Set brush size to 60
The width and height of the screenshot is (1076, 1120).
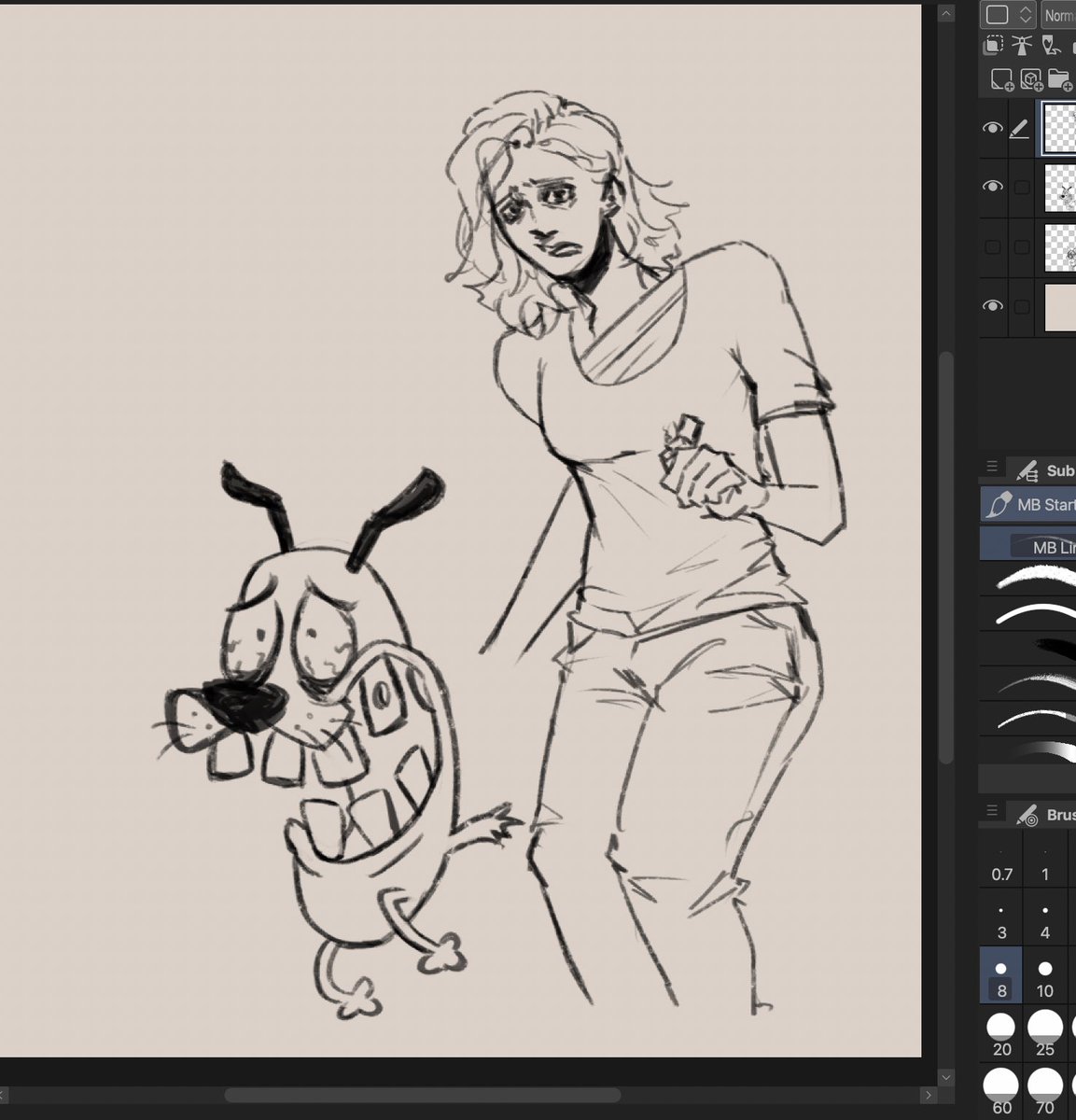[1001, 1092]
